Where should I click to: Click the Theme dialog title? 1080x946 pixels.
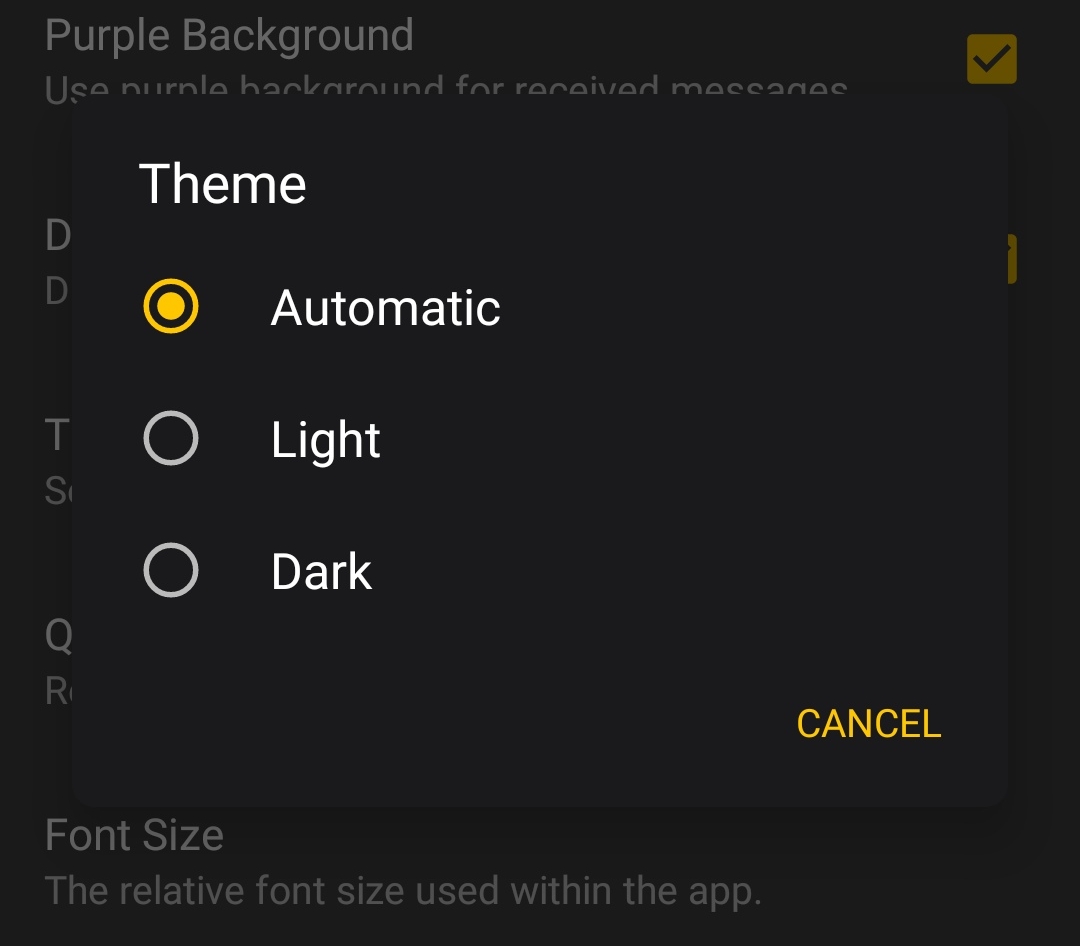click(222, 184)
